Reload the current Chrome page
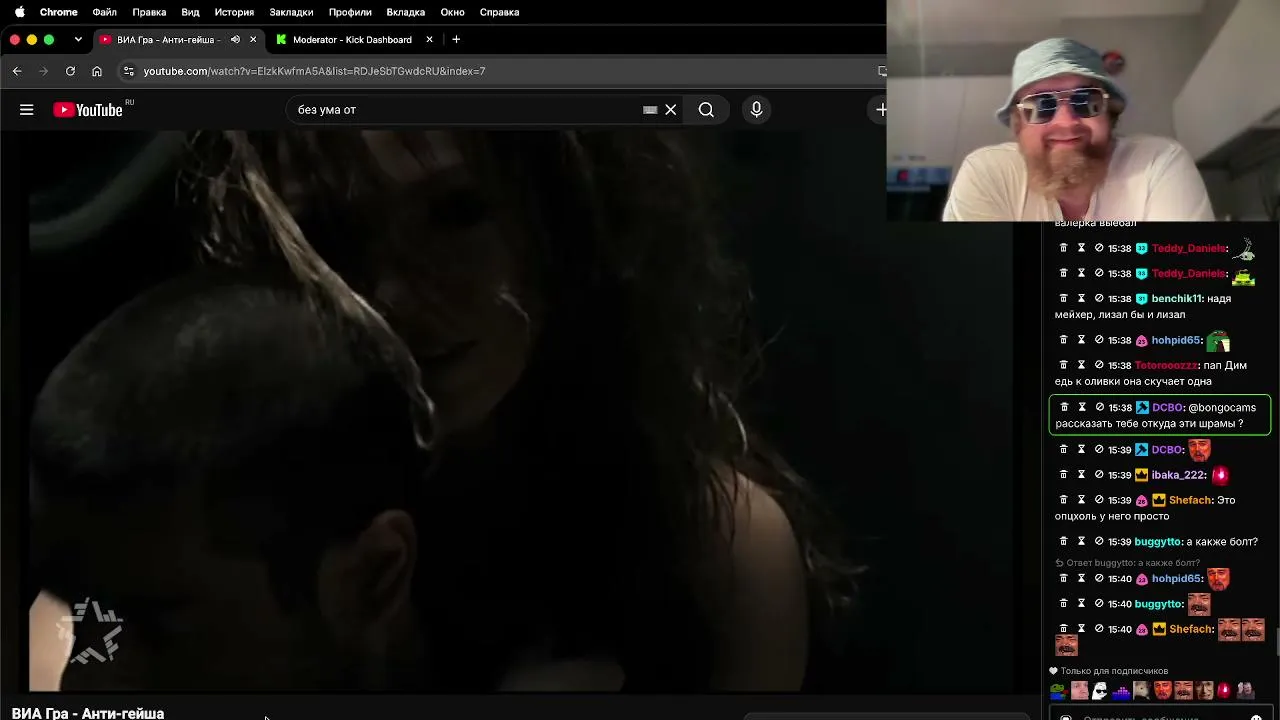 click(x=70, y=71)
